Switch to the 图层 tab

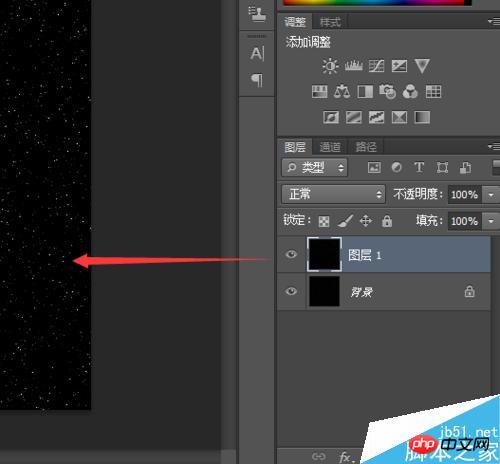(295, 147)
